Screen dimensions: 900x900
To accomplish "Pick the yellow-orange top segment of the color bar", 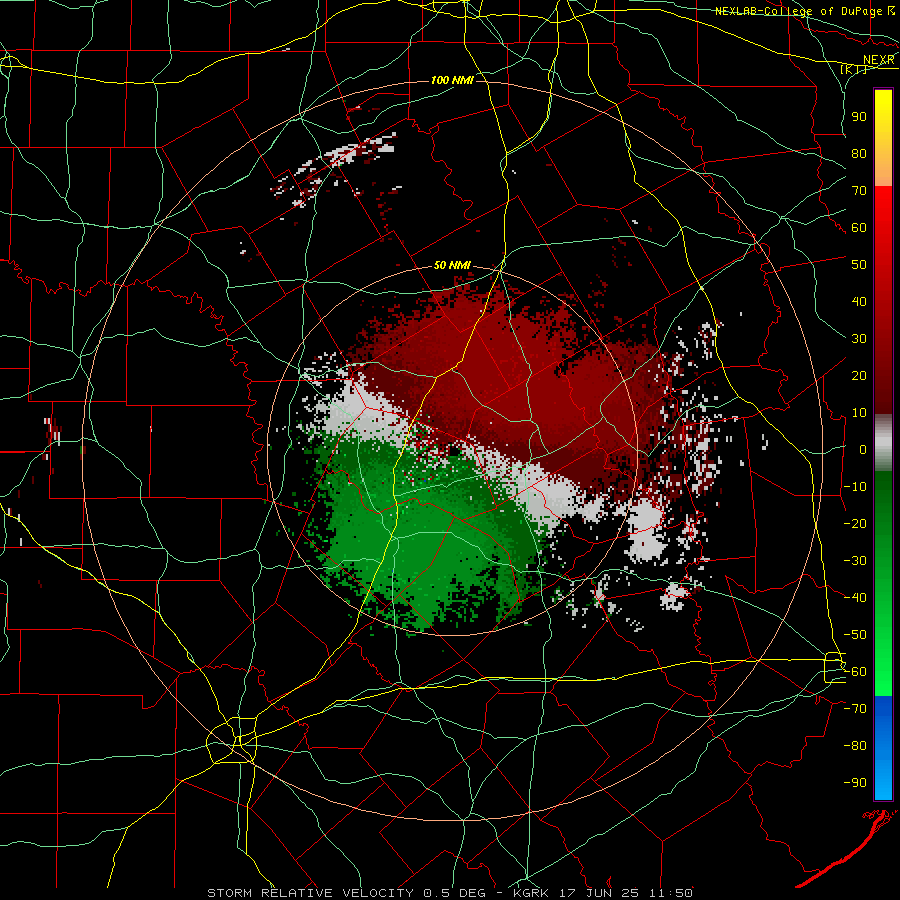I will 883,138.
